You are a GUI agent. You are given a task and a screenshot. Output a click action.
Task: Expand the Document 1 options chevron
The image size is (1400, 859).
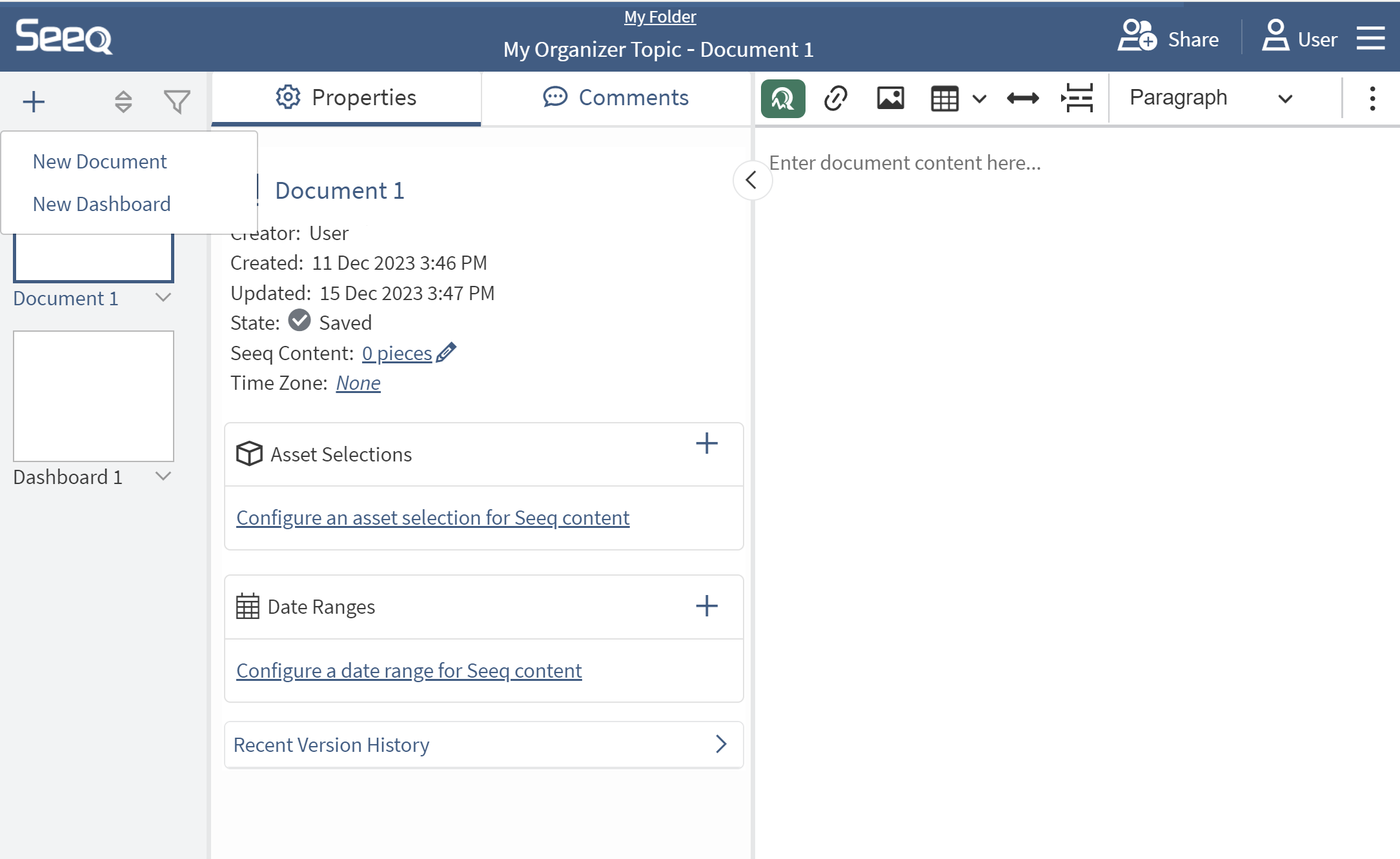pos(163,298)
